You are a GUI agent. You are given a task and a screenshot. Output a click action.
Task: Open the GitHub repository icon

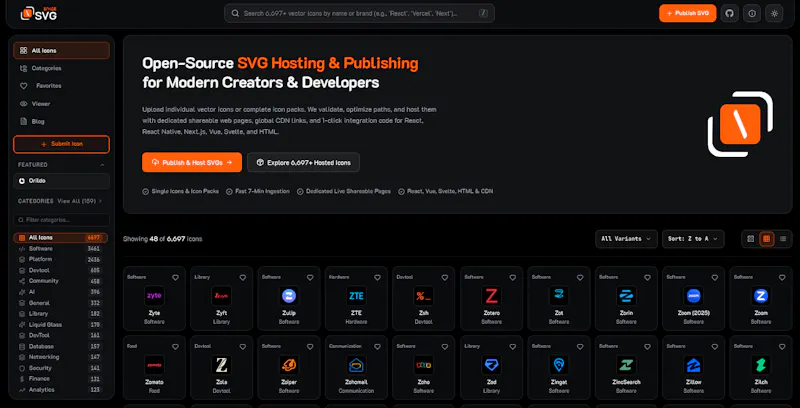point(729,13)
